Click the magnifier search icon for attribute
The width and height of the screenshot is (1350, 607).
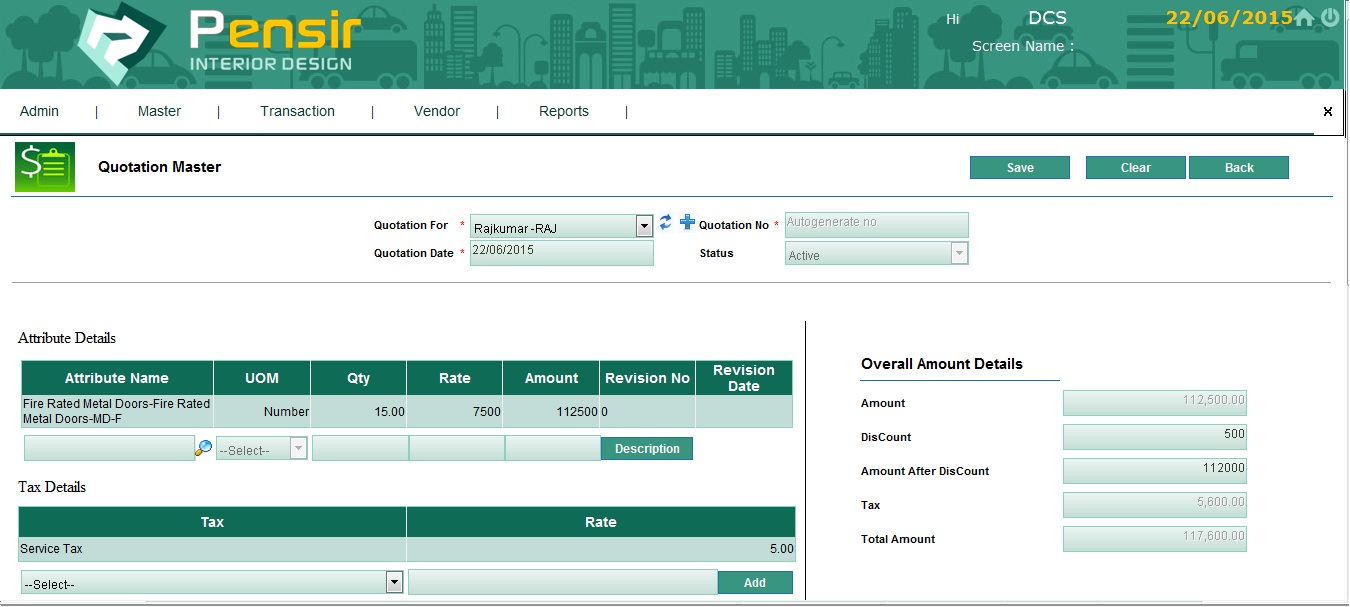[203, 449]
